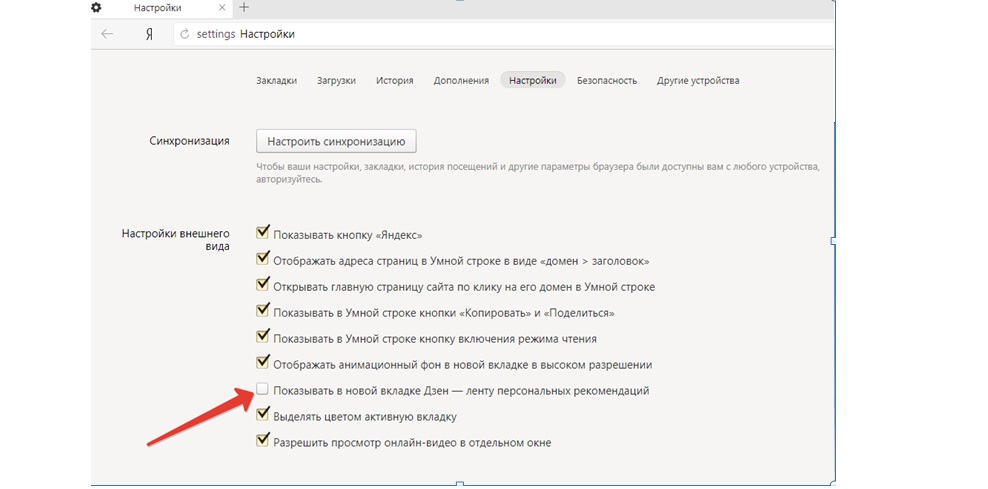
Task: Toggle «домен > заголовок» address display checkbox
Action: tap(263, 259)
